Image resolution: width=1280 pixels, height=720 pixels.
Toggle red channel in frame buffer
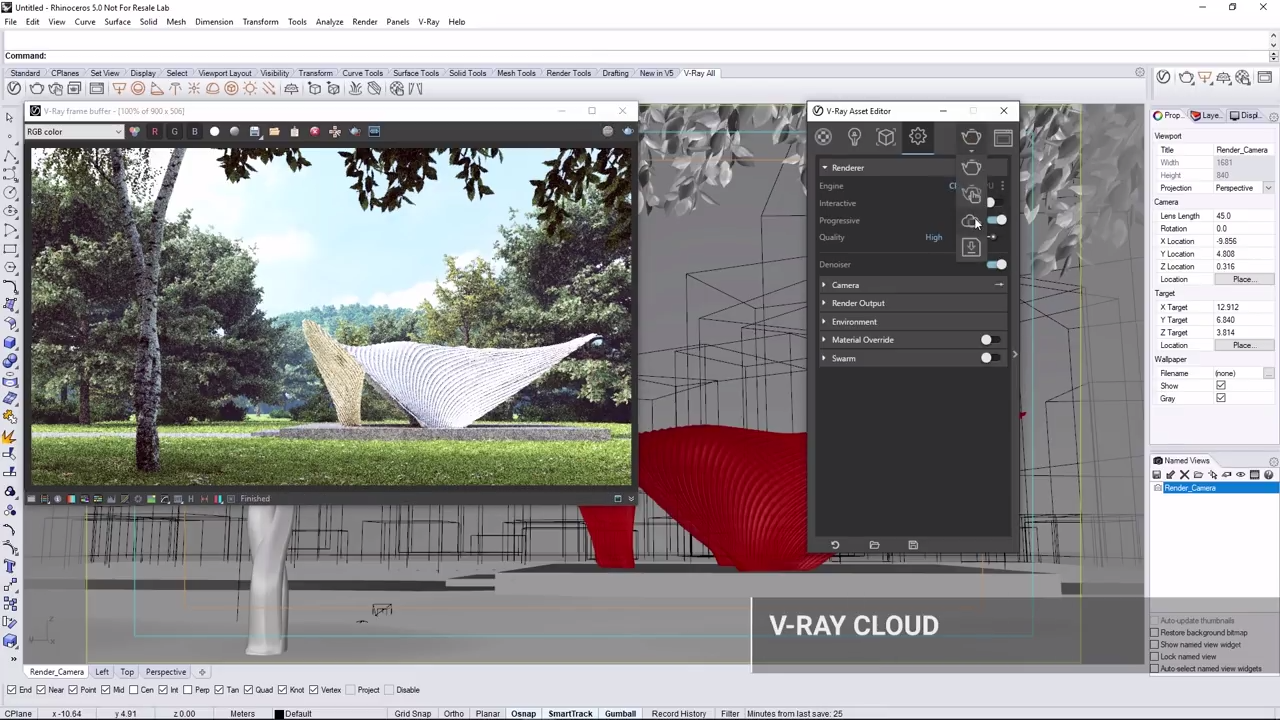pos(154,132)
